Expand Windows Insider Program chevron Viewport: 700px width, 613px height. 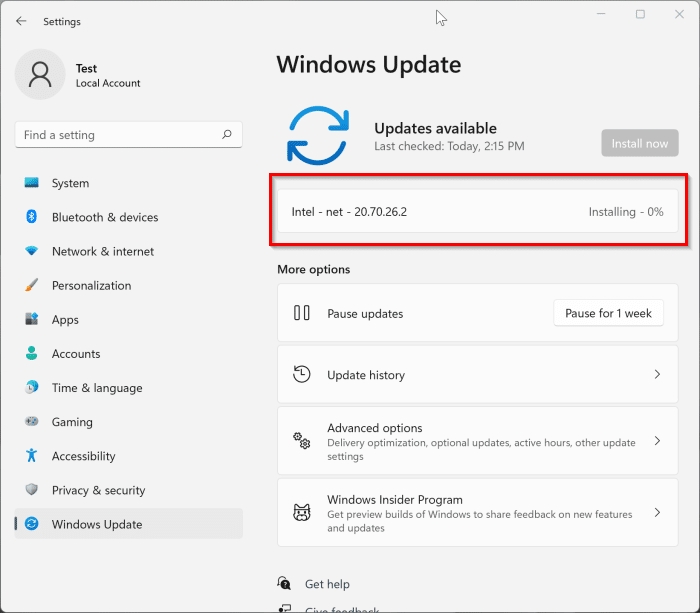(x=657, y=512)
